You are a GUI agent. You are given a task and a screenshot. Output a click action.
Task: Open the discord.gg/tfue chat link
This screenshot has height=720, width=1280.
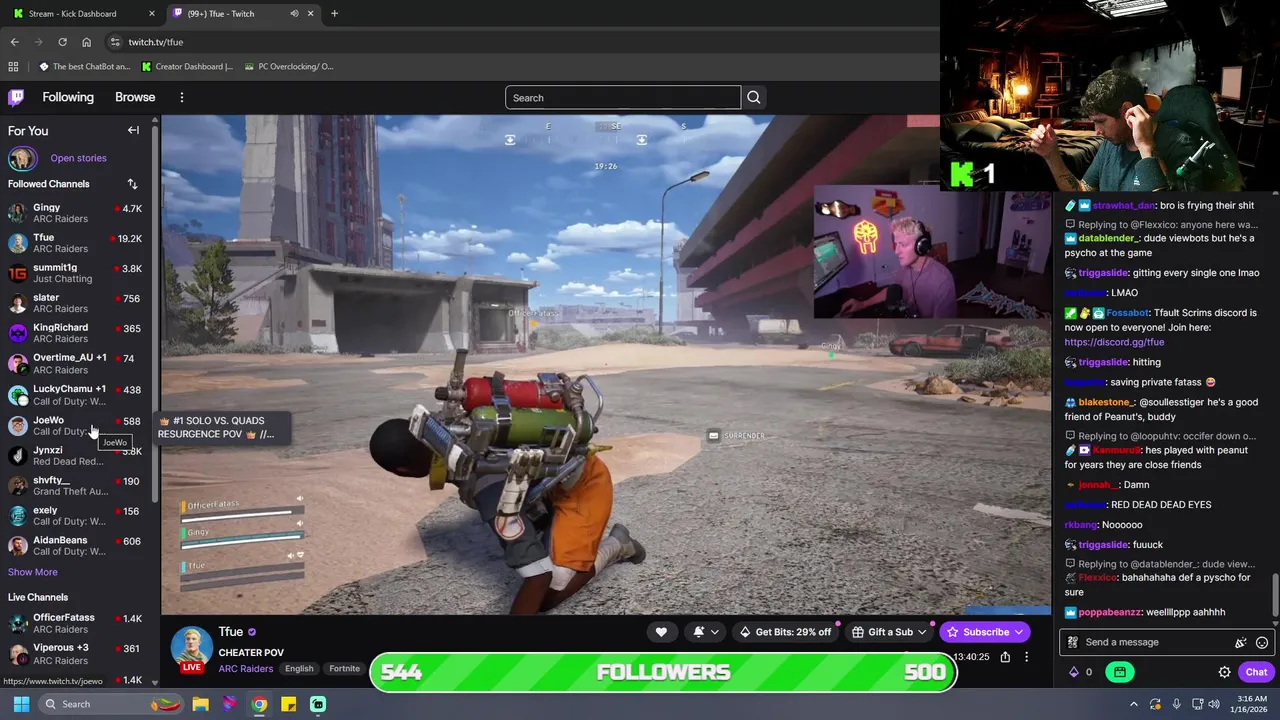[x=1114, y=342]
